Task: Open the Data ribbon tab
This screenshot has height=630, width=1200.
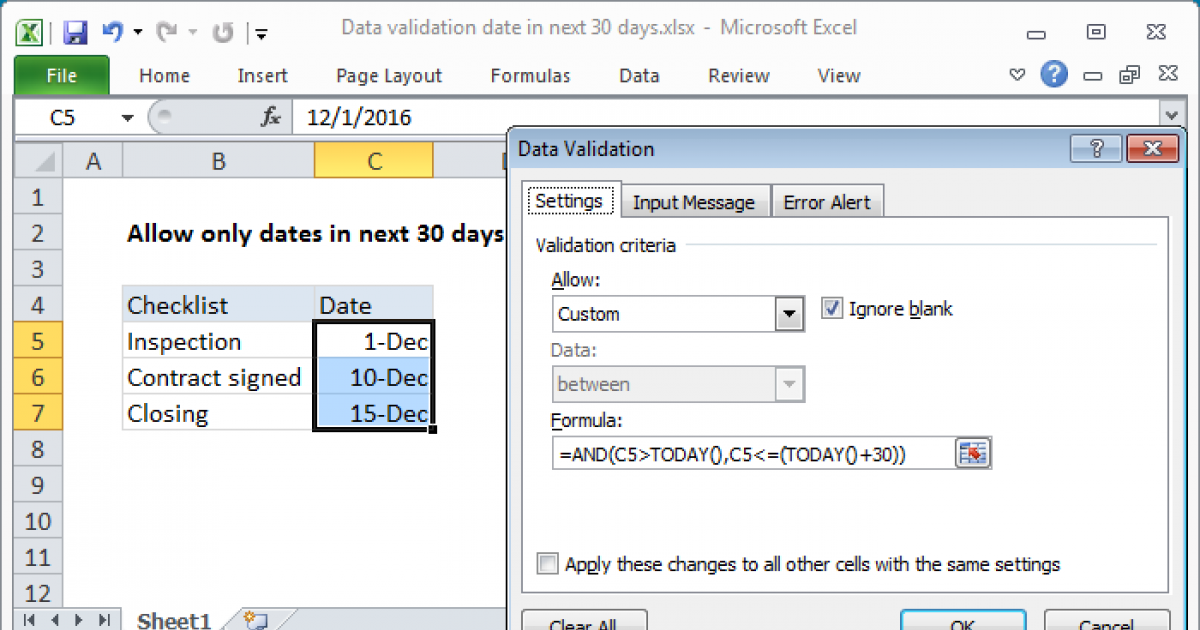Action: [638, 75]
